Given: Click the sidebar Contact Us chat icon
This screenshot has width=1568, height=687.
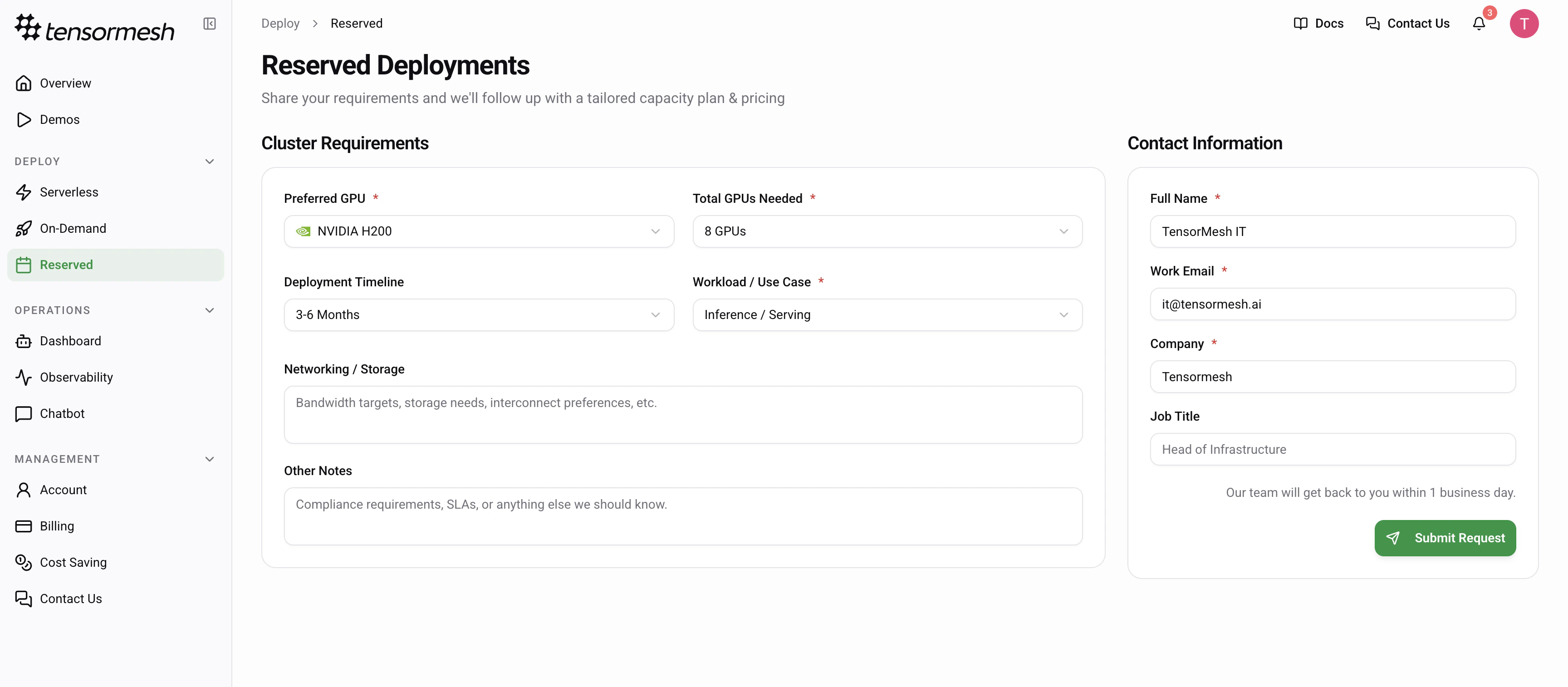Looking at the screenshot, I should click(23, 599).
